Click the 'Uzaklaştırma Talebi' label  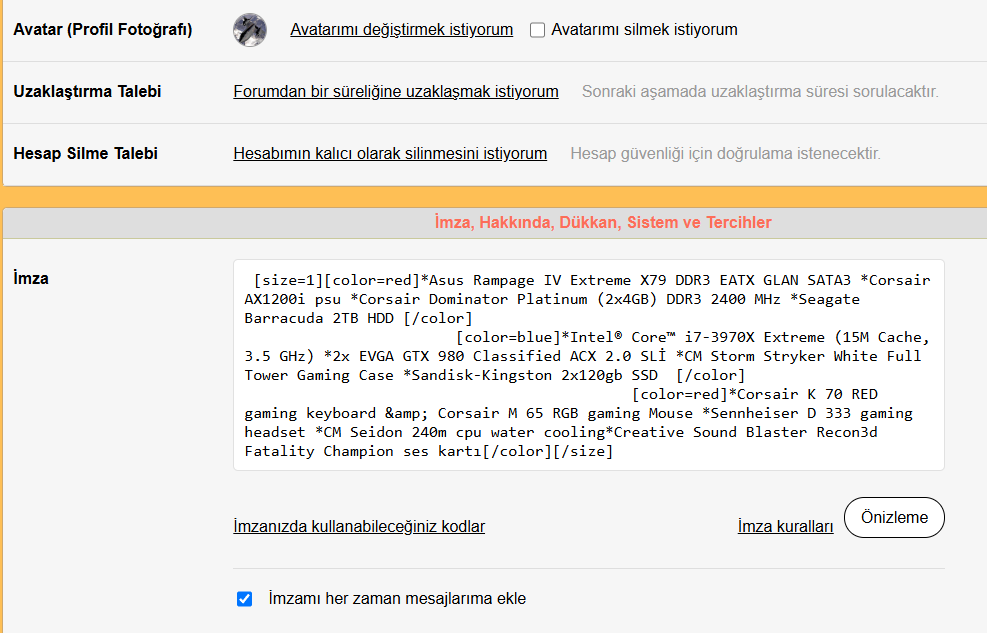tap(87, 92)
